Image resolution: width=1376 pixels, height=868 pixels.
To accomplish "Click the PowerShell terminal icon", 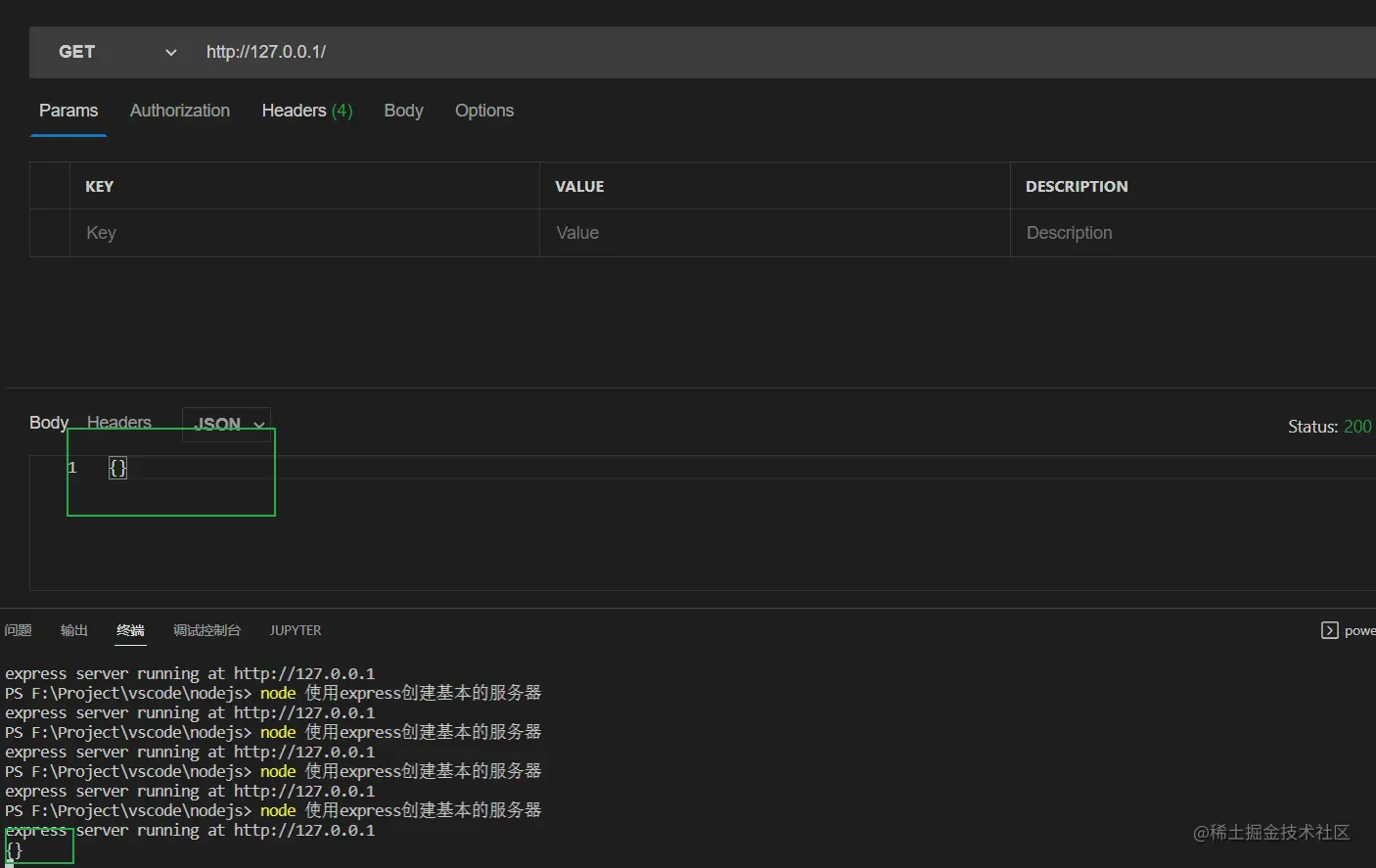I will tap(1330, 630).
